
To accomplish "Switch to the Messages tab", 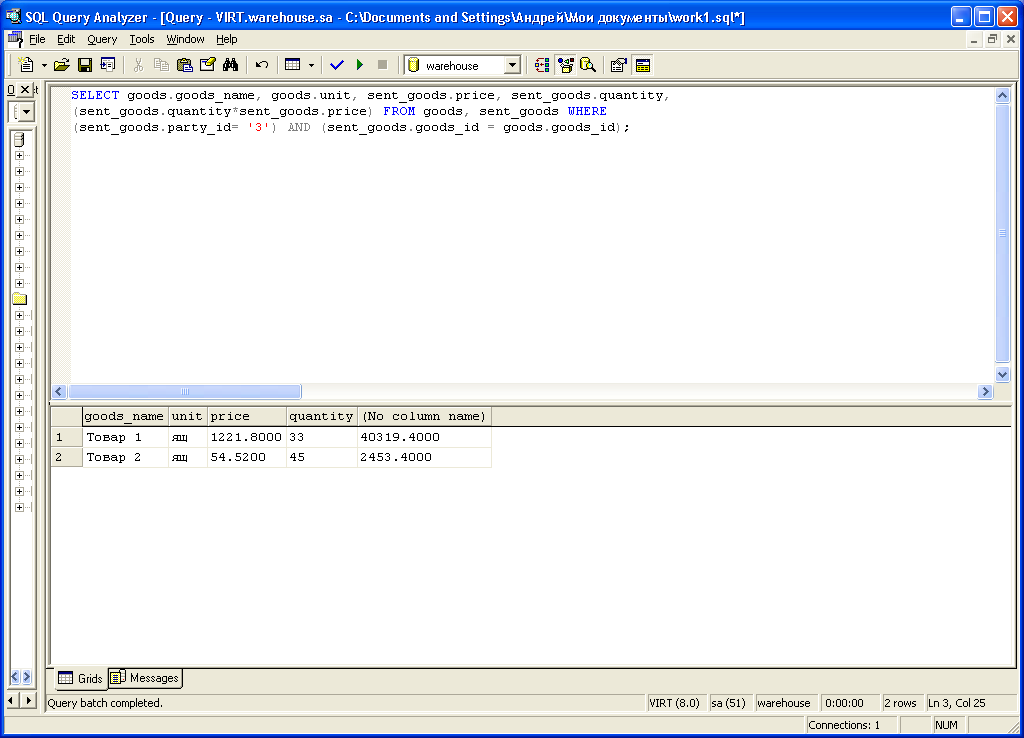I will [146, 678].
